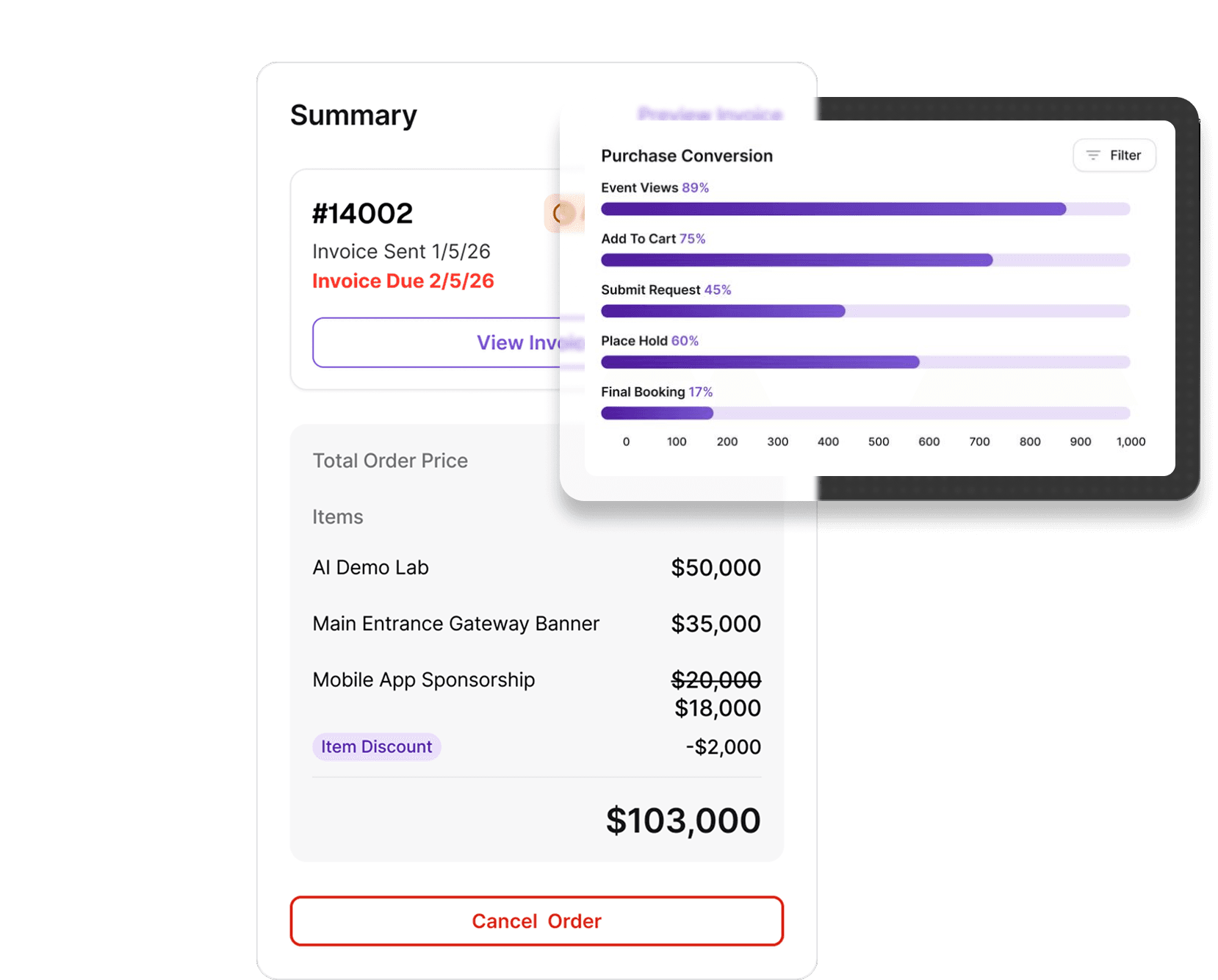Click the circular avatar icon near order #14002

tap(565, 214)
